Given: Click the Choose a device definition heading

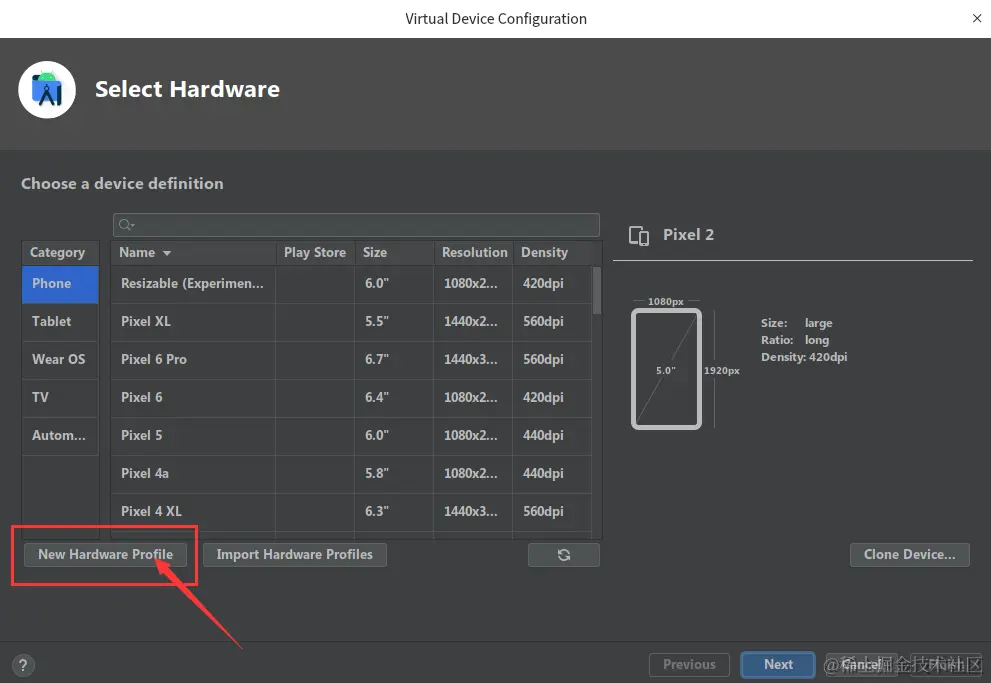Looking at the screenshot, I should pos(123,184).
